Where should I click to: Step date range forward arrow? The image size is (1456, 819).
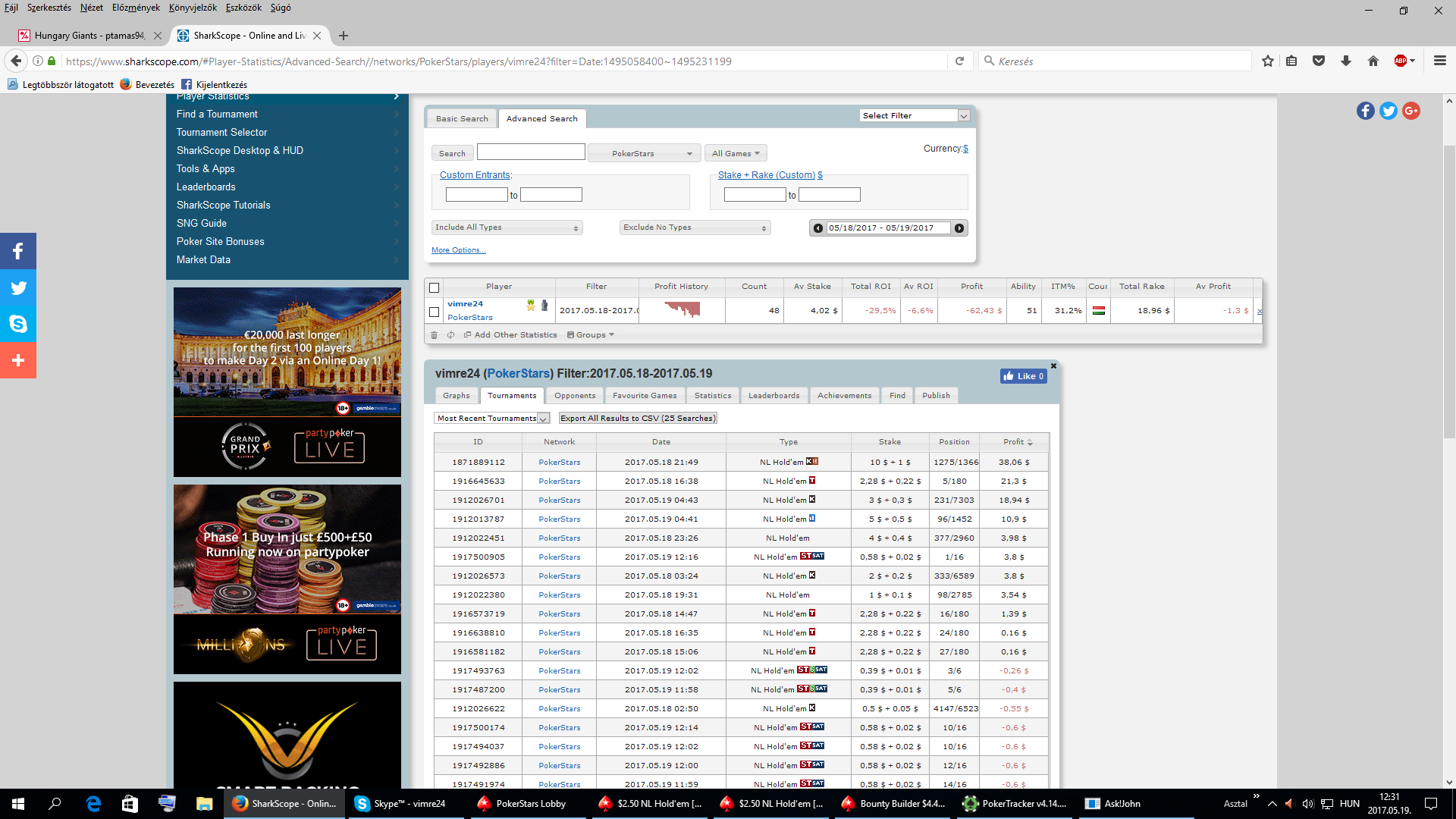959,228
